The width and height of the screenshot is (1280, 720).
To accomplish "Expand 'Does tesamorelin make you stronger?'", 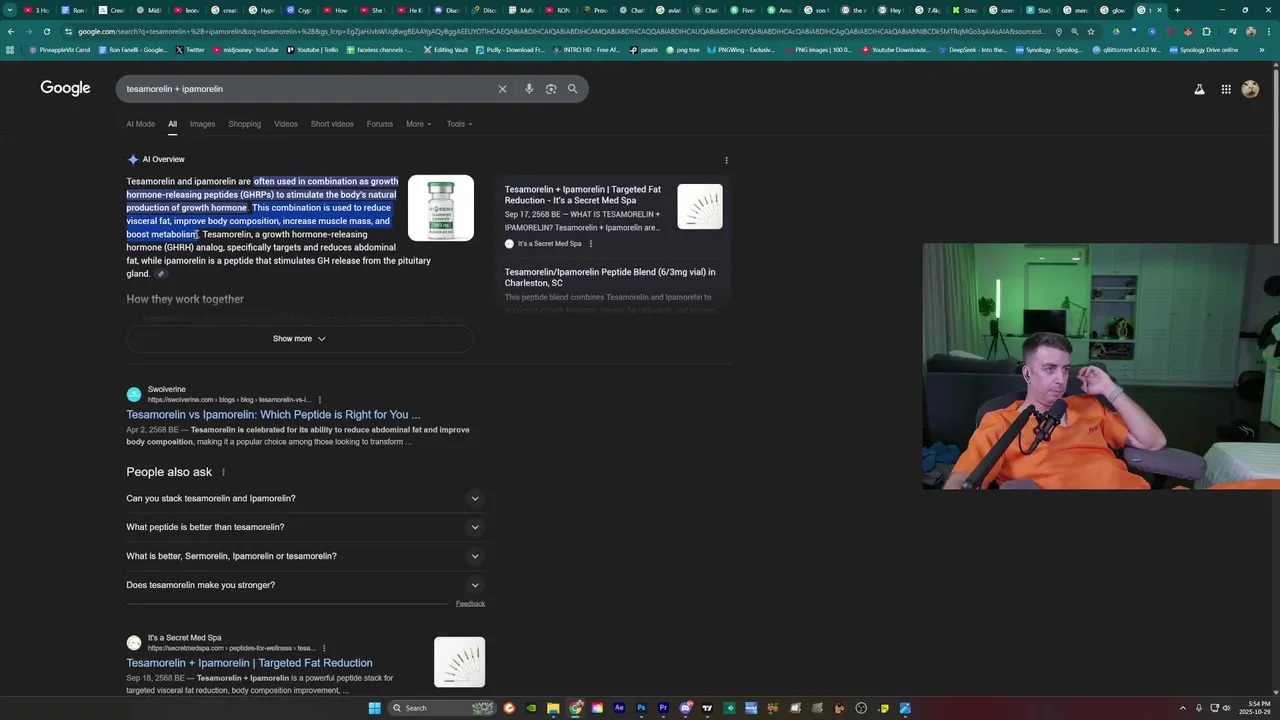I will (x=305, y=585).
